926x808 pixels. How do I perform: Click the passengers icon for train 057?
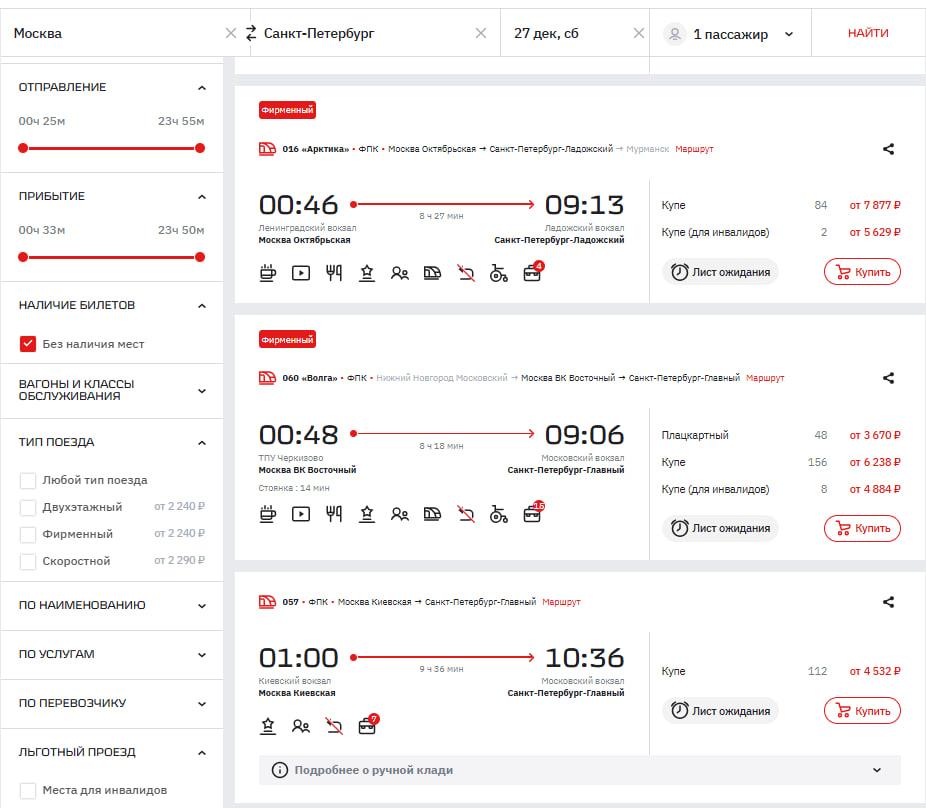pyautogui.click(x=301, y=726)
